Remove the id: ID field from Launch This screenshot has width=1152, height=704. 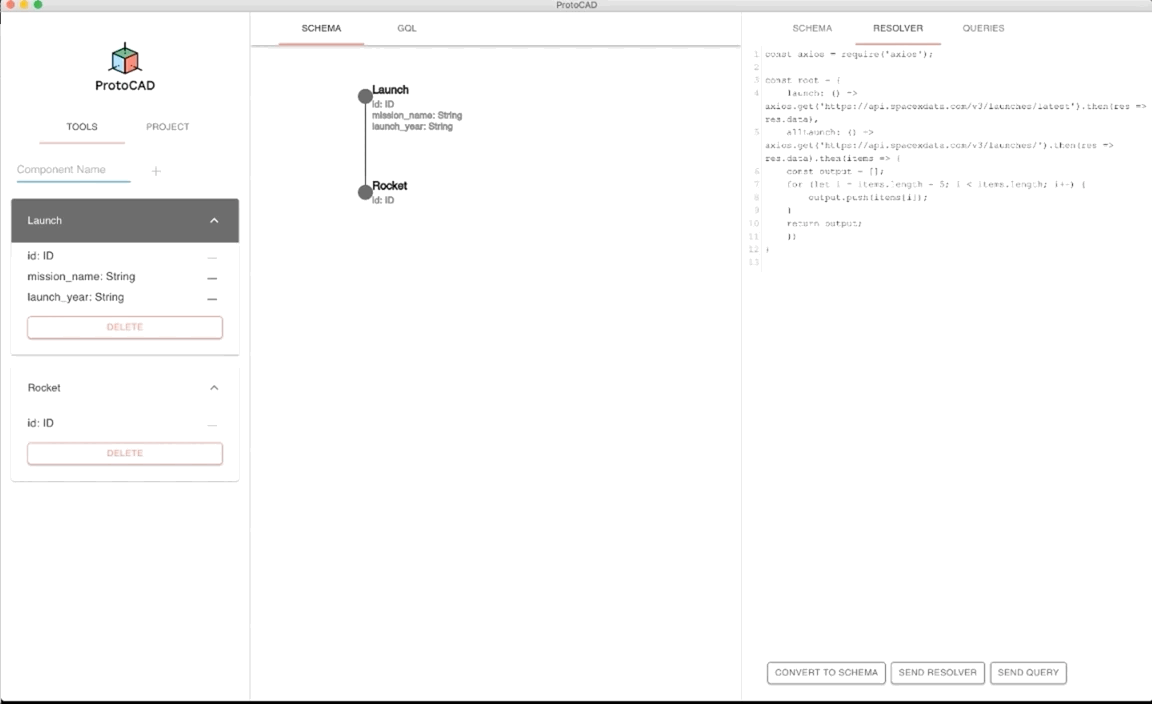coord(212,257)
